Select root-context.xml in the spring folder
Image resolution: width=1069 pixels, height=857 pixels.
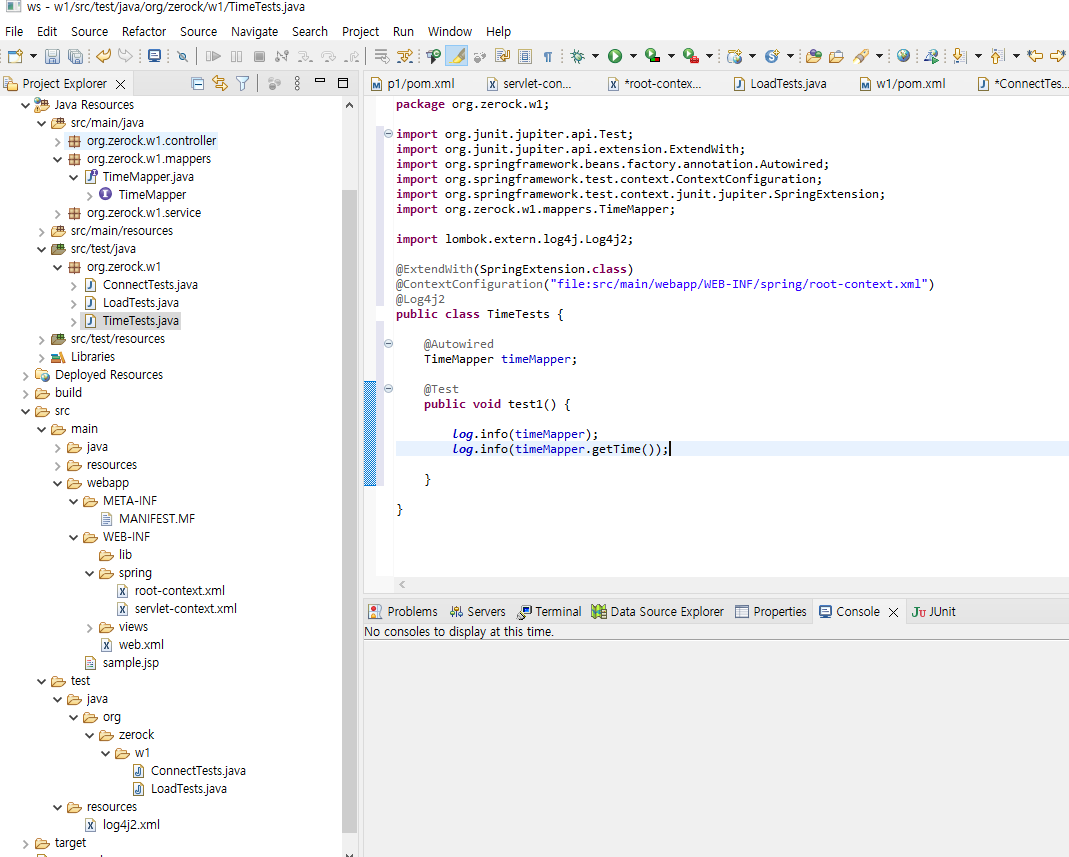(179, 591)
